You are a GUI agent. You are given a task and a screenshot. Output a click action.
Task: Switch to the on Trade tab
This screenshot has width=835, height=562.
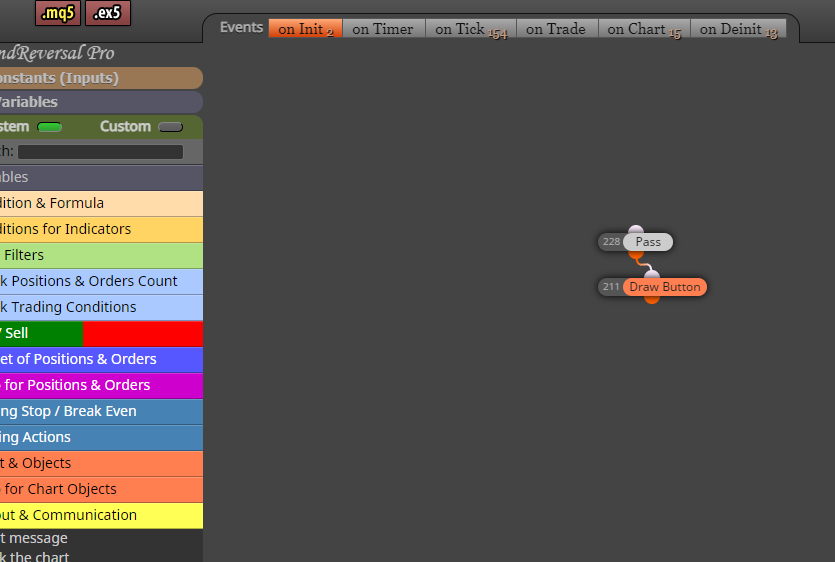pyautogui.click(x=557, y=29)
